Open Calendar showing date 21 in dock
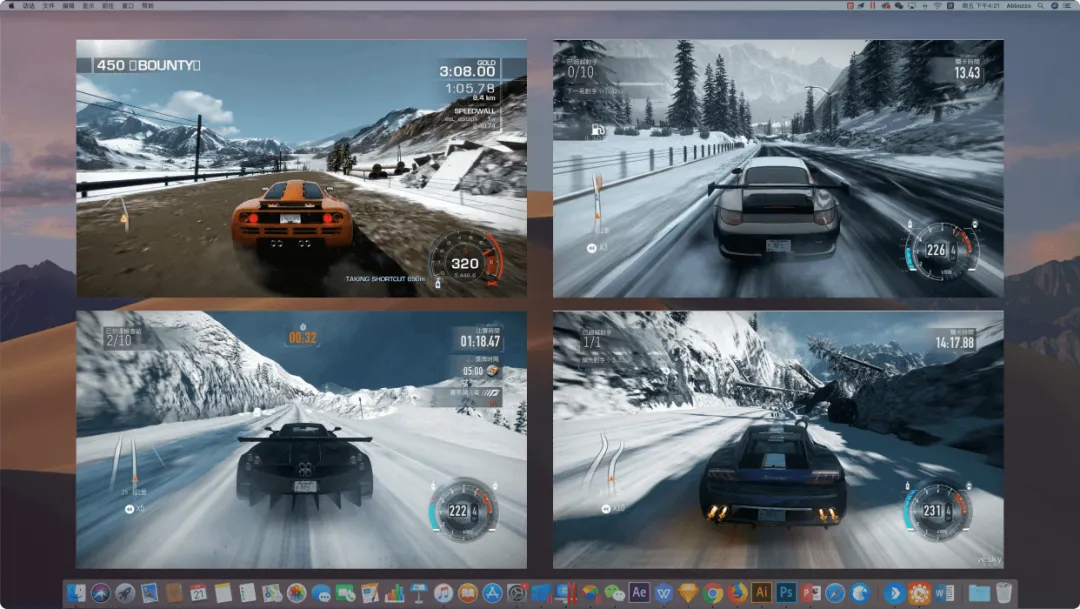 tap(198, 592)
